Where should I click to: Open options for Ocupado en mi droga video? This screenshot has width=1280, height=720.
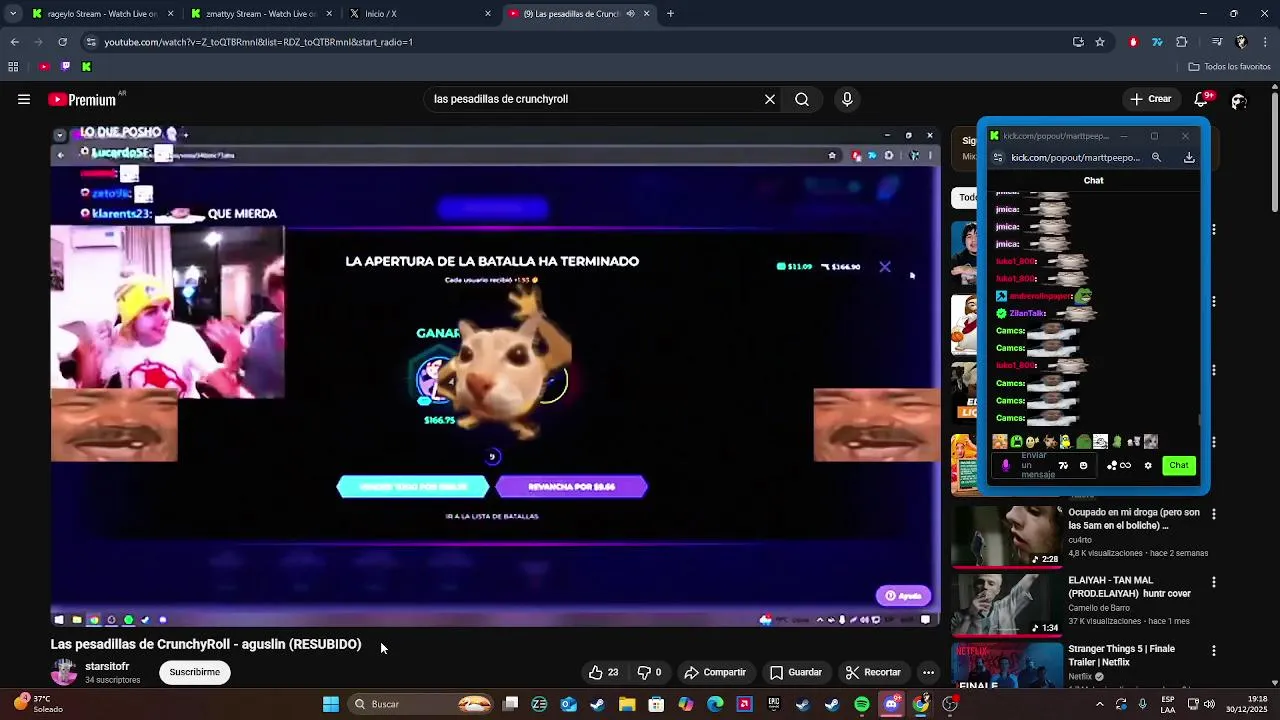(x=1214, y=514)
